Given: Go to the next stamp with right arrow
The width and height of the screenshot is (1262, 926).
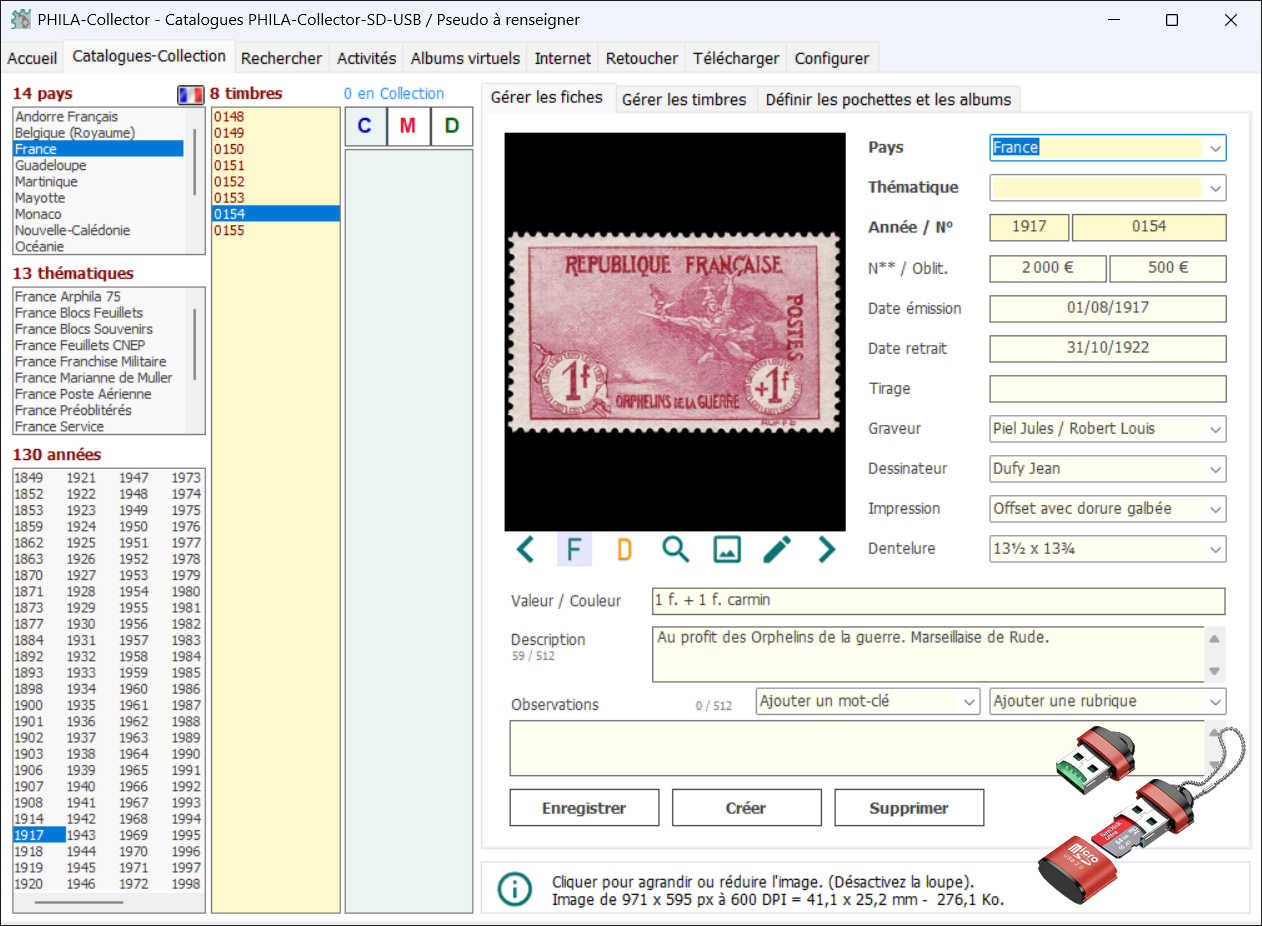Looking at the screenshot, I should coord(826,549).
